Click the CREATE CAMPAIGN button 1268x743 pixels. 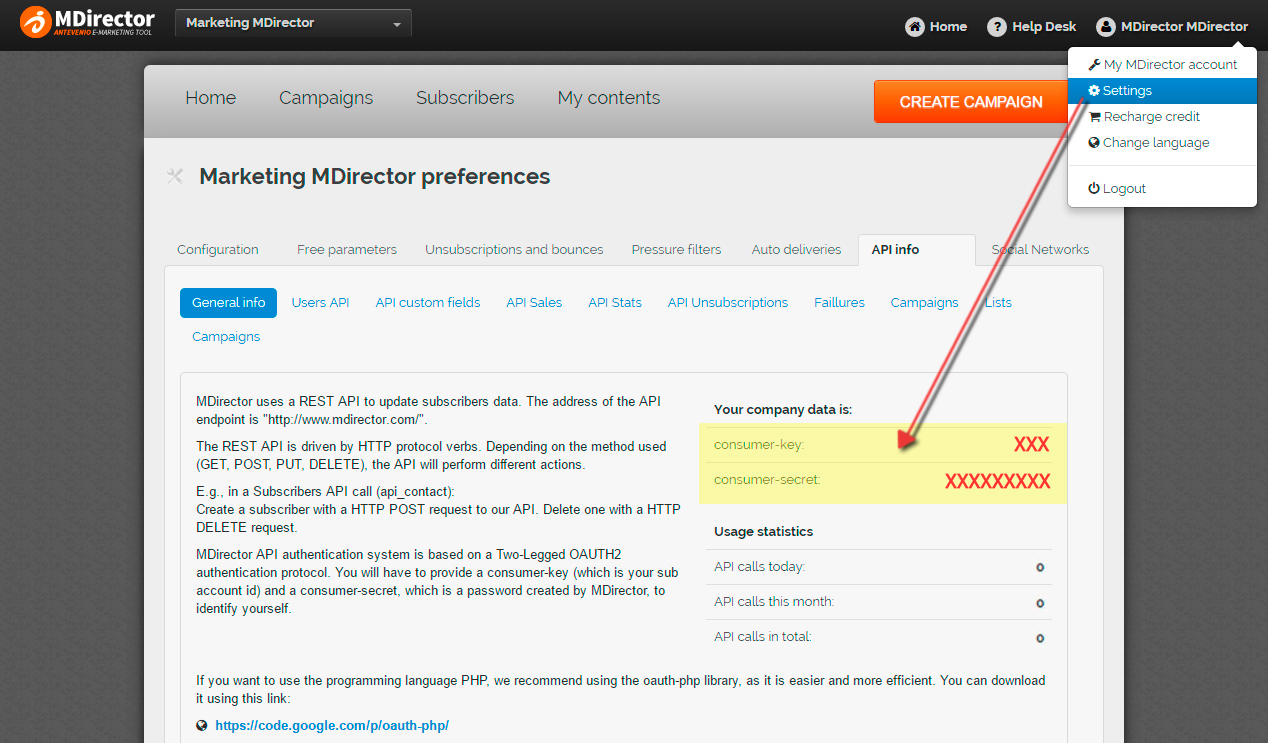pyautogui.click(x=971, y=102)
